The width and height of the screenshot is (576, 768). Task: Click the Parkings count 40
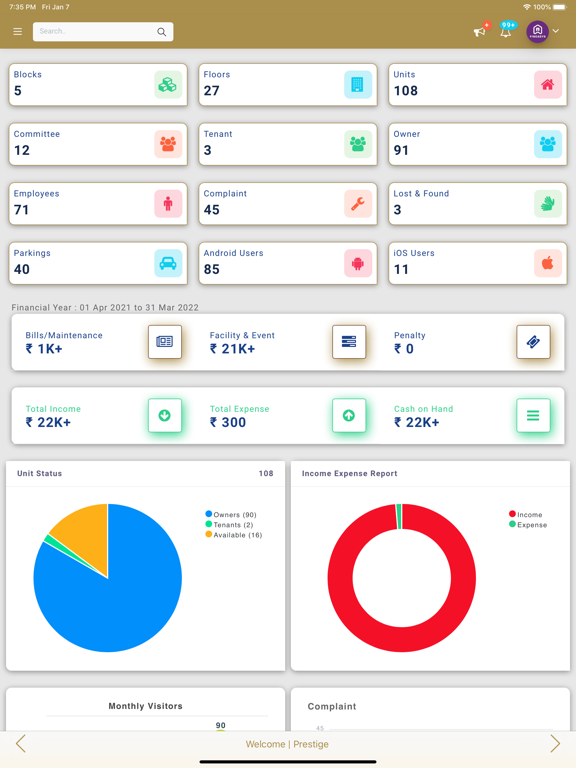point(22,269)
